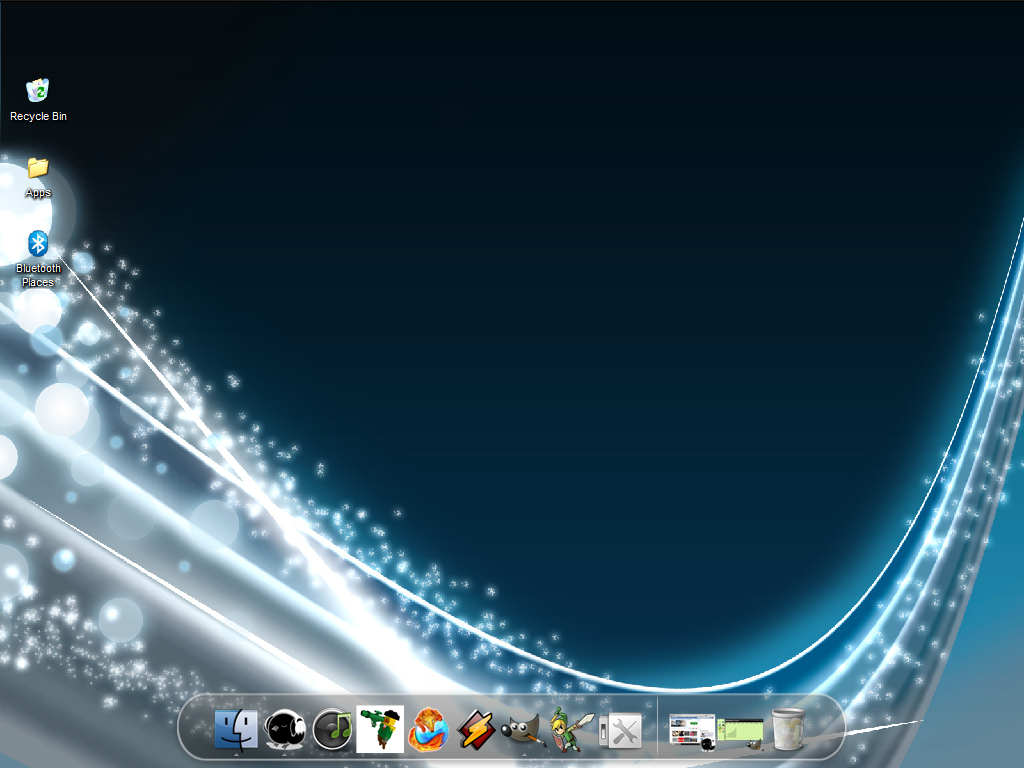Viewport: 1024px width, 768px height.
Task: Click the "Apps" folder name label
Action: [x=38, y=193]
